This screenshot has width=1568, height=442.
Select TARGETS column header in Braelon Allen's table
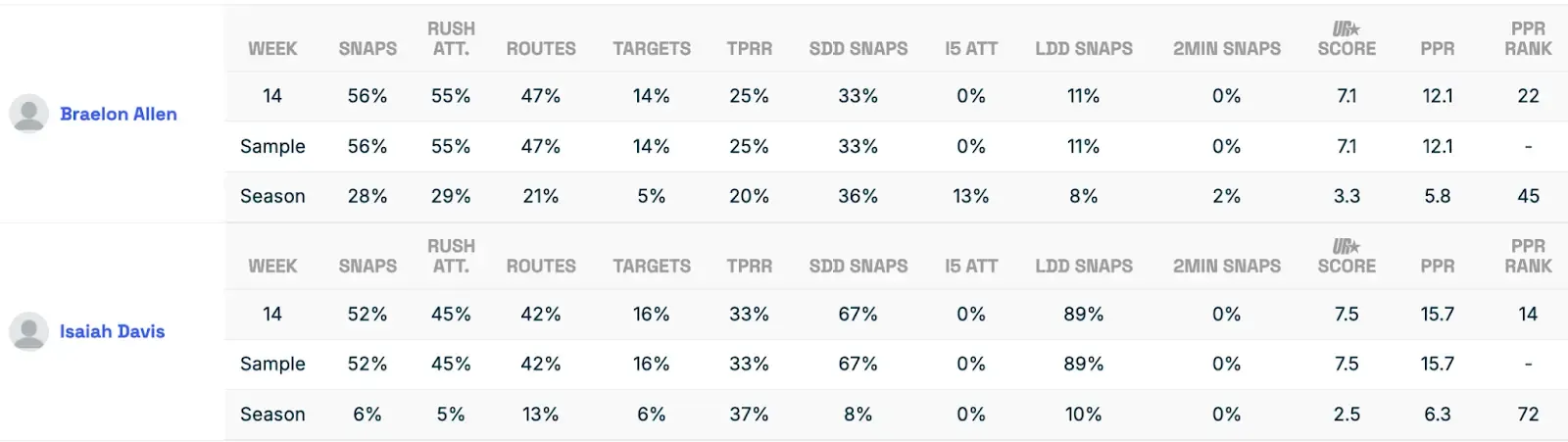coord(652,48)
